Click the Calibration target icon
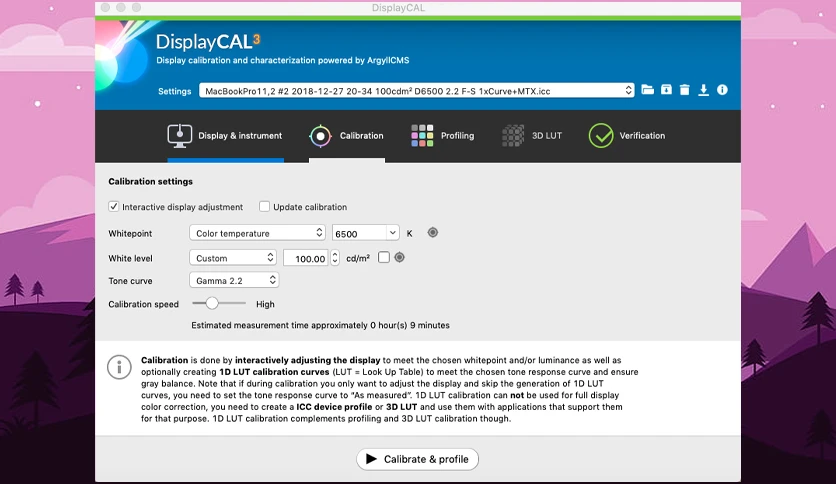This screenshot has height=484, width=836. [320, 136]
